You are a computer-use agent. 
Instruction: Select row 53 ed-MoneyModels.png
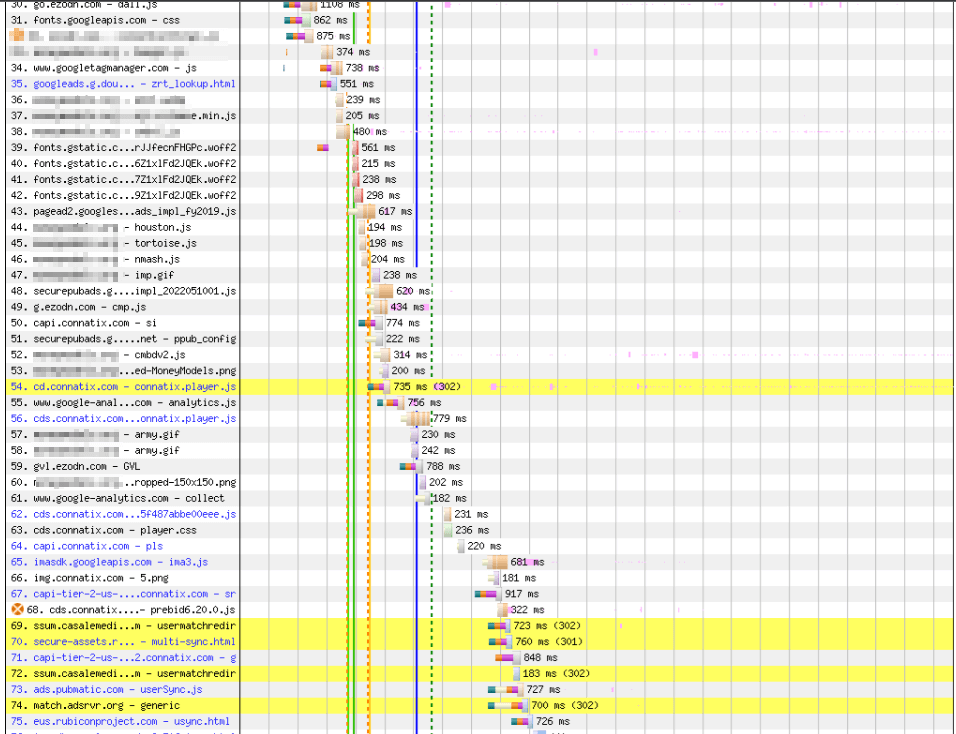point(123,371)
